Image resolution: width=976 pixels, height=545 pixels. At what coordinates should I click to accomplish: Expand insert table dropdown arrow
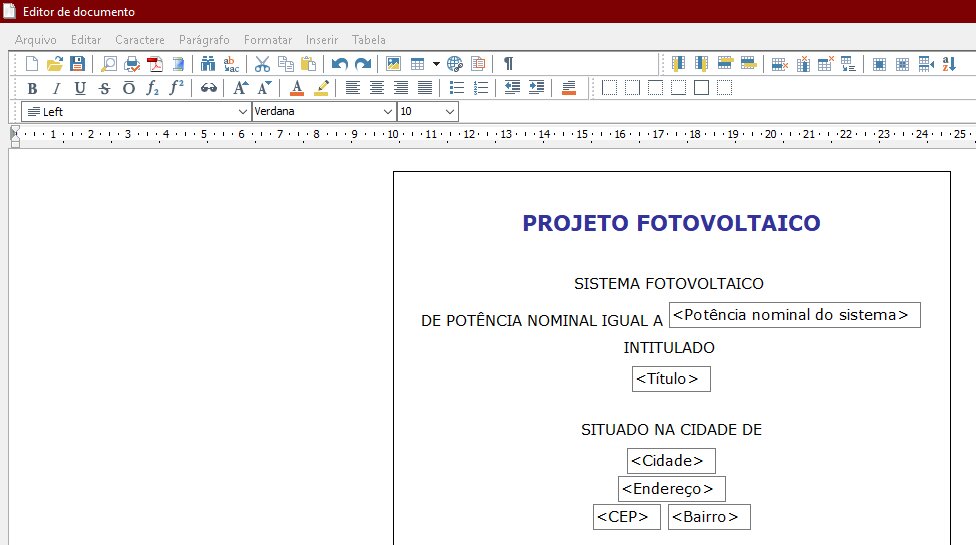coord(436,63)
